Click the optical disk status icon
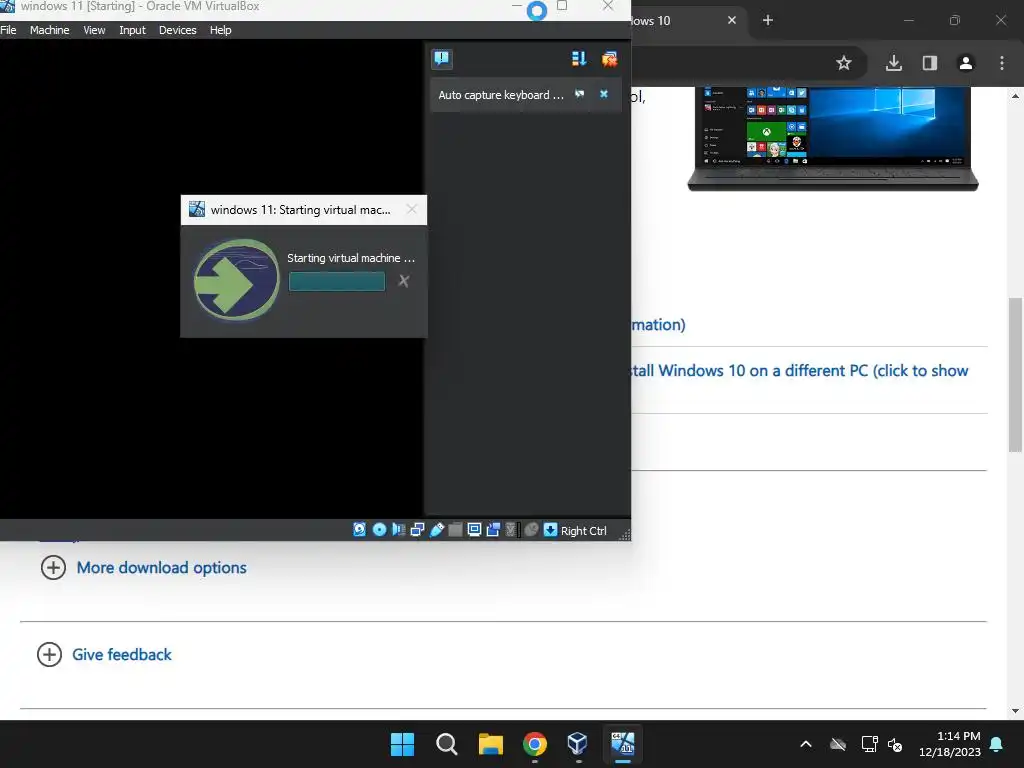 coord(379,530)
